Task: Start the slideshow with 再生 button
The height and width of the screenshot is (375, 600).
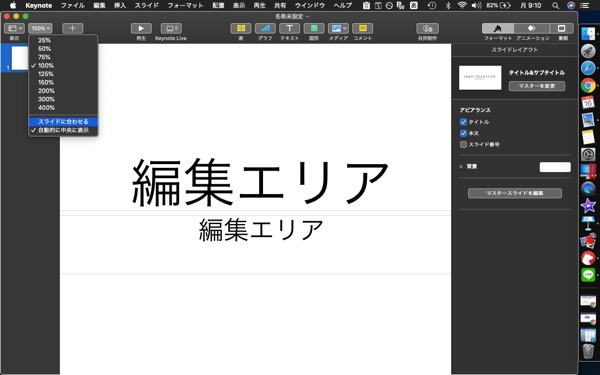Action: tap(141, 28)
